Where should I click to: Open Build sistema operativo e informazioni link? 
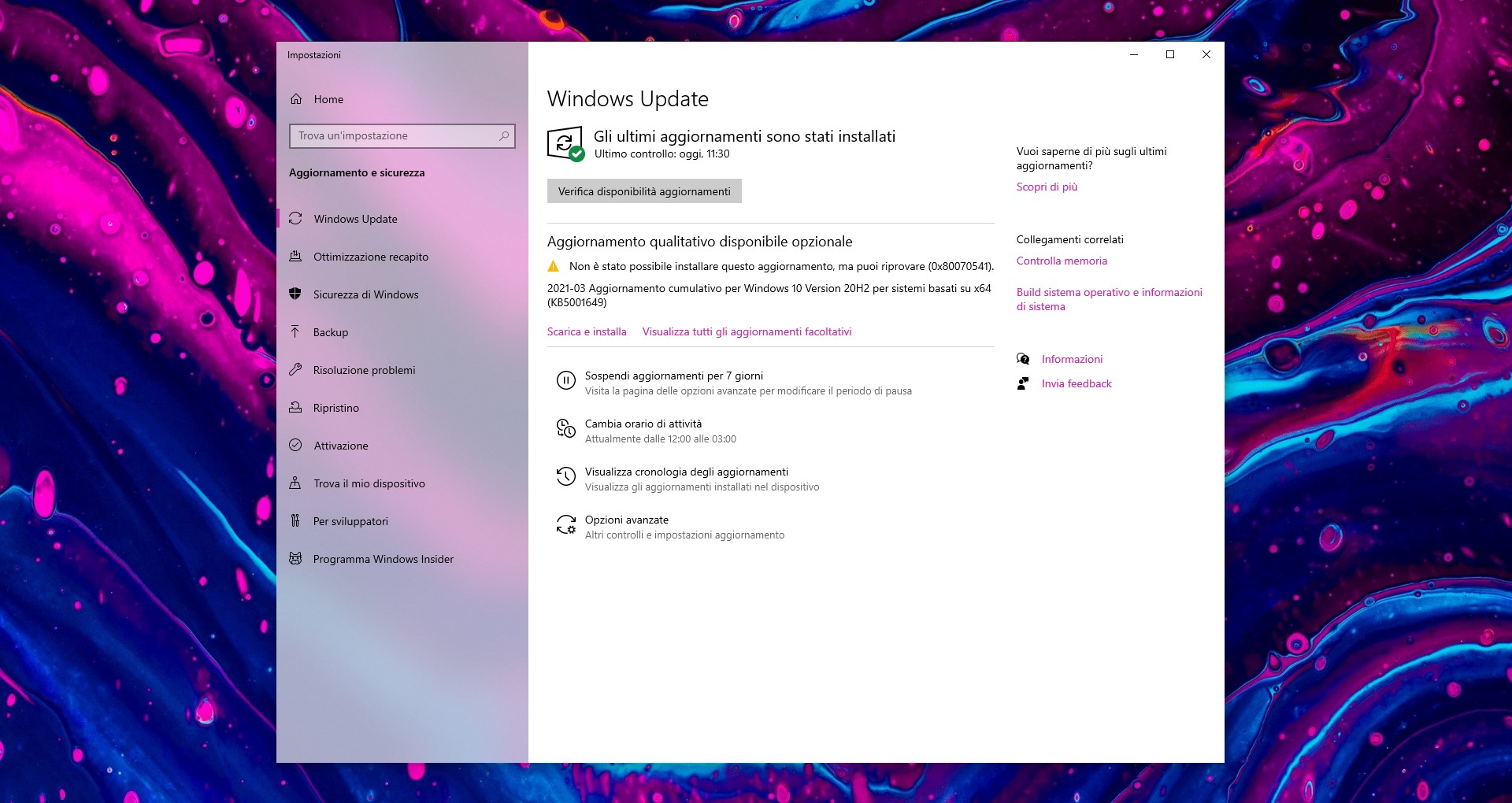coord(1109,299)
